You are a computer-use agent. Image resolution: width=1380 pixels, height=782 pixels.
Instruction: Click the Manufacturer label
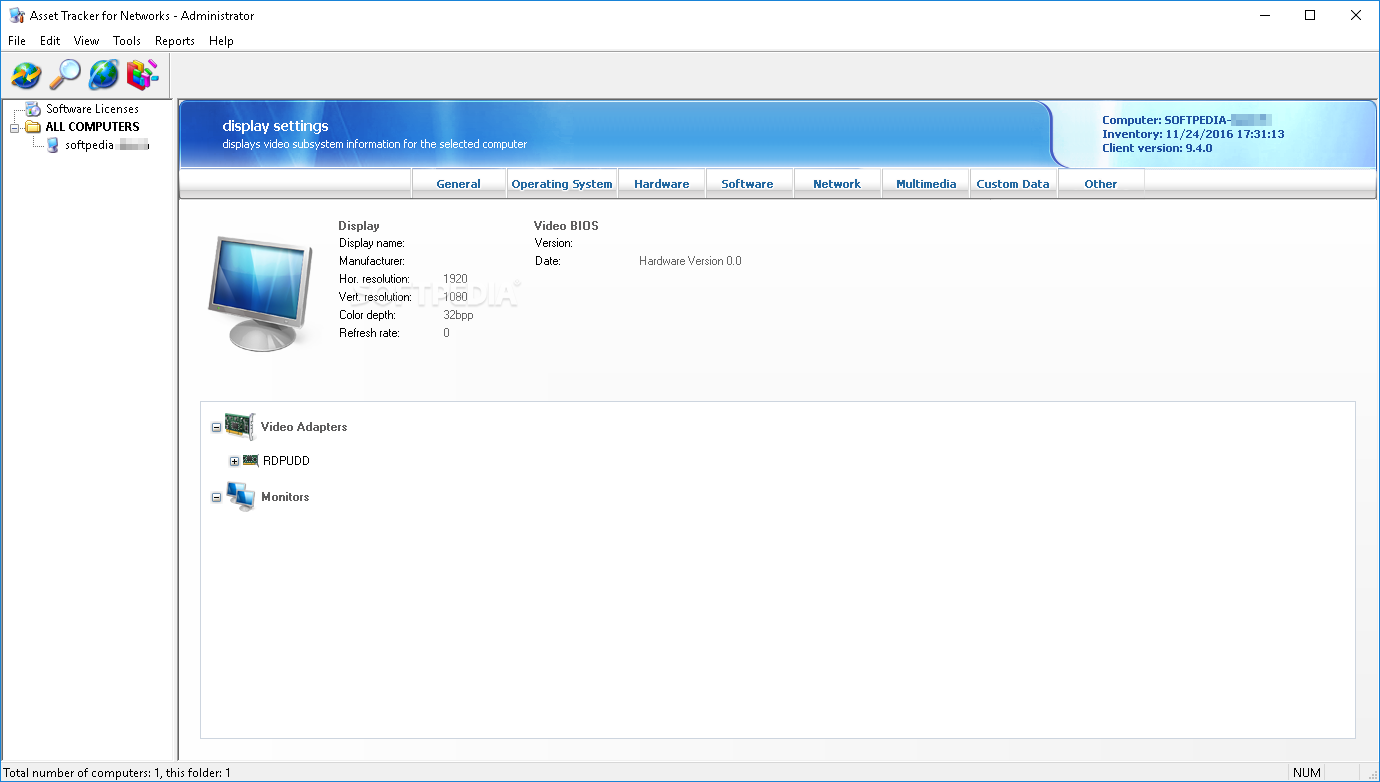[x=372, y=261]
